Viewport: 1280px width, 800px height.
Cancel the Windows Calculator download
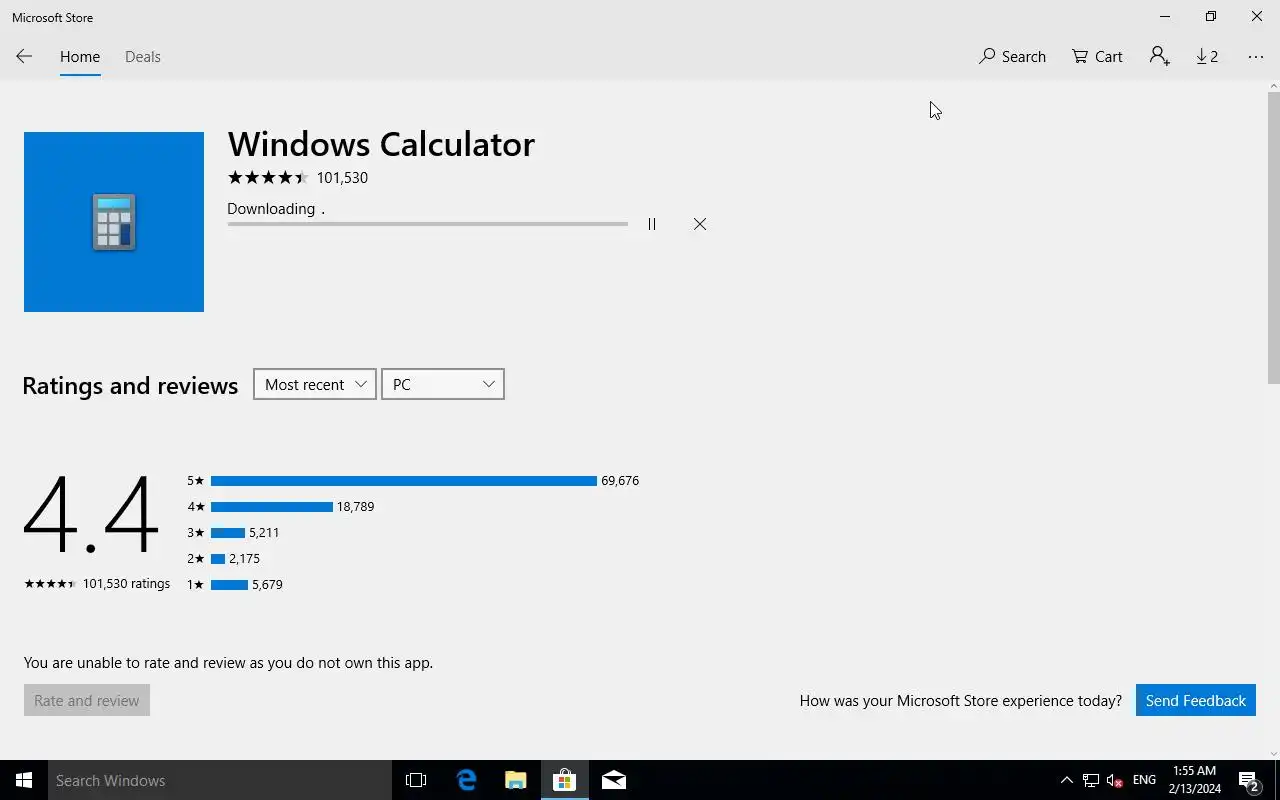click(x=700, y=224)
